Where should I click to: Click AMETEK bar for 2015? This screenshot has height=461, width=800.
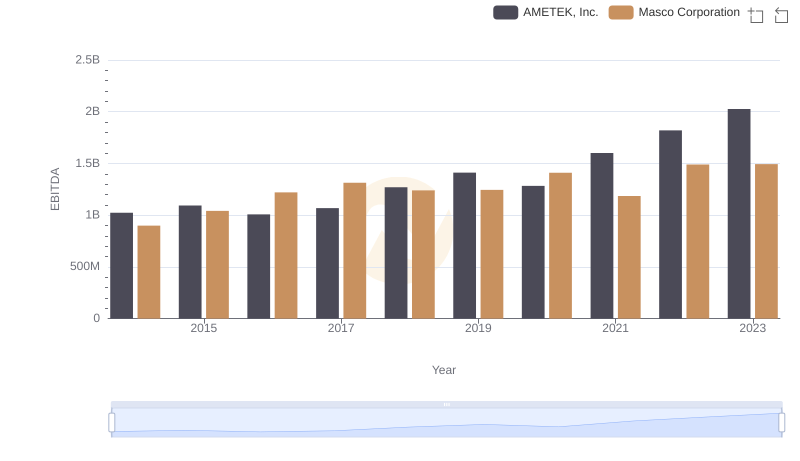coord(190,262)
